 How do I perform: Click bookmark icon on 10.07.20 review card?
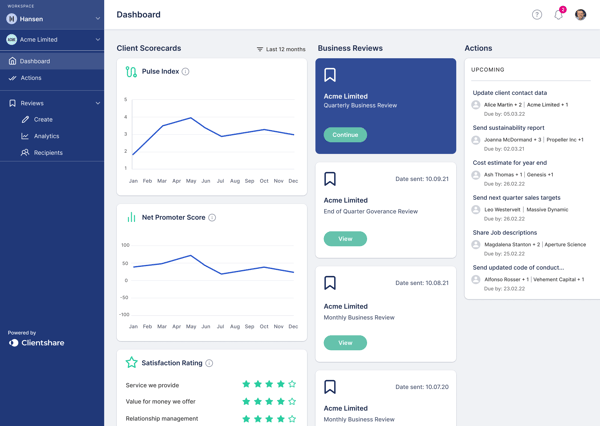point(330,387)
